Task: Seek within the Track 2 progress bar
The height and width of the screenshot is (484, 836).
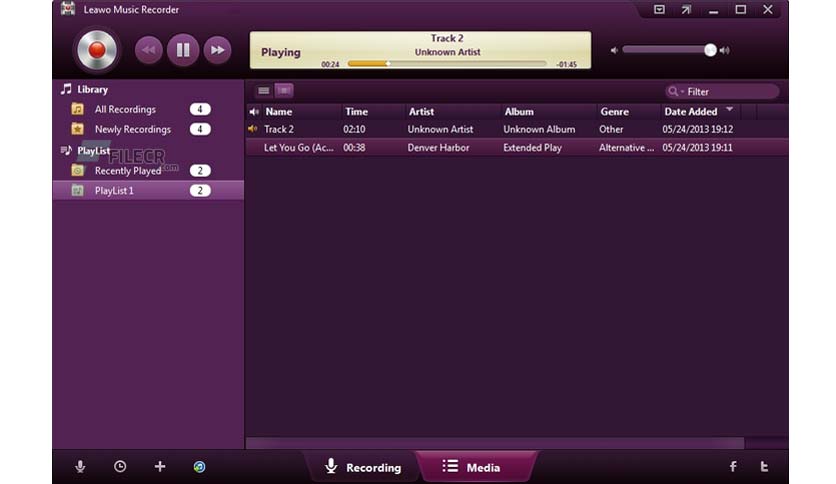Action: click(447, 63)
